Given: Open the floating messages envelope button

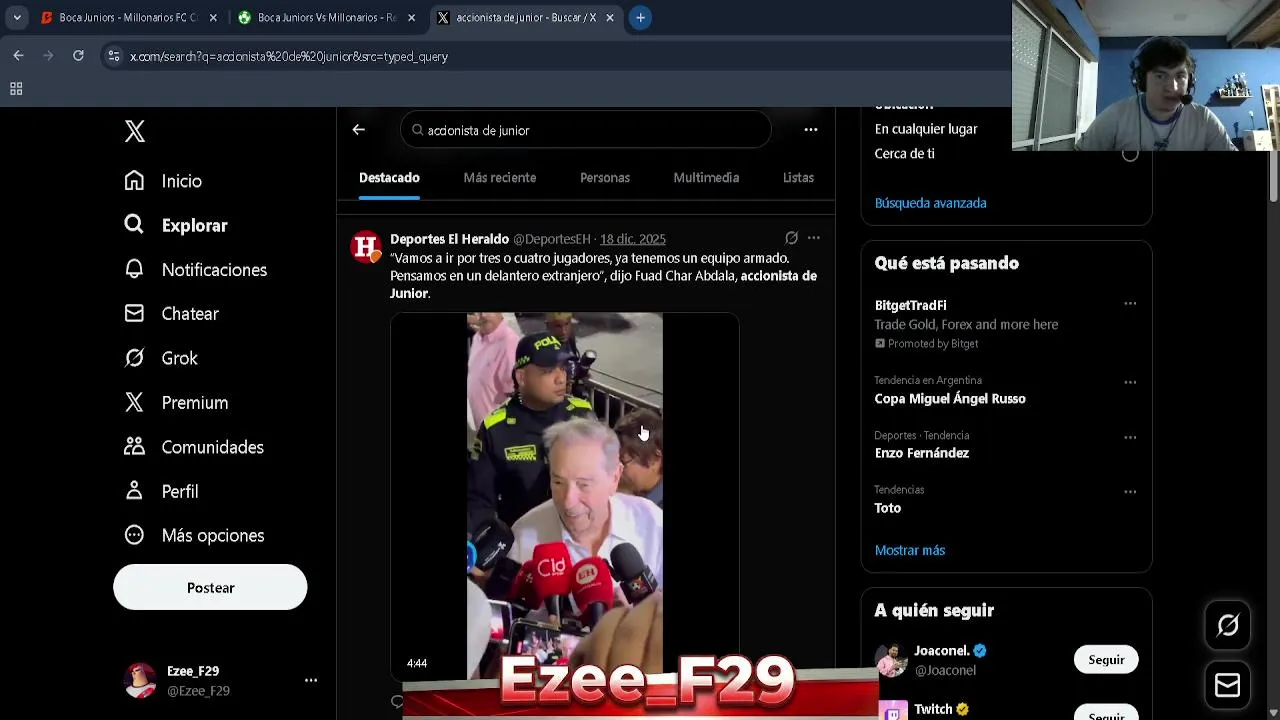Looking at the screenshot, I should pyautogui.click(x=1228, y=685).
